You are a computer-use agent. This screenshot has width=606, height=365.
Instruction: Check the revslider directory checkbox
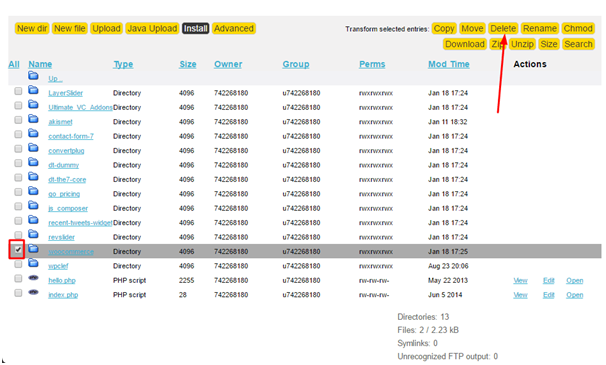[x=18, y=235]
